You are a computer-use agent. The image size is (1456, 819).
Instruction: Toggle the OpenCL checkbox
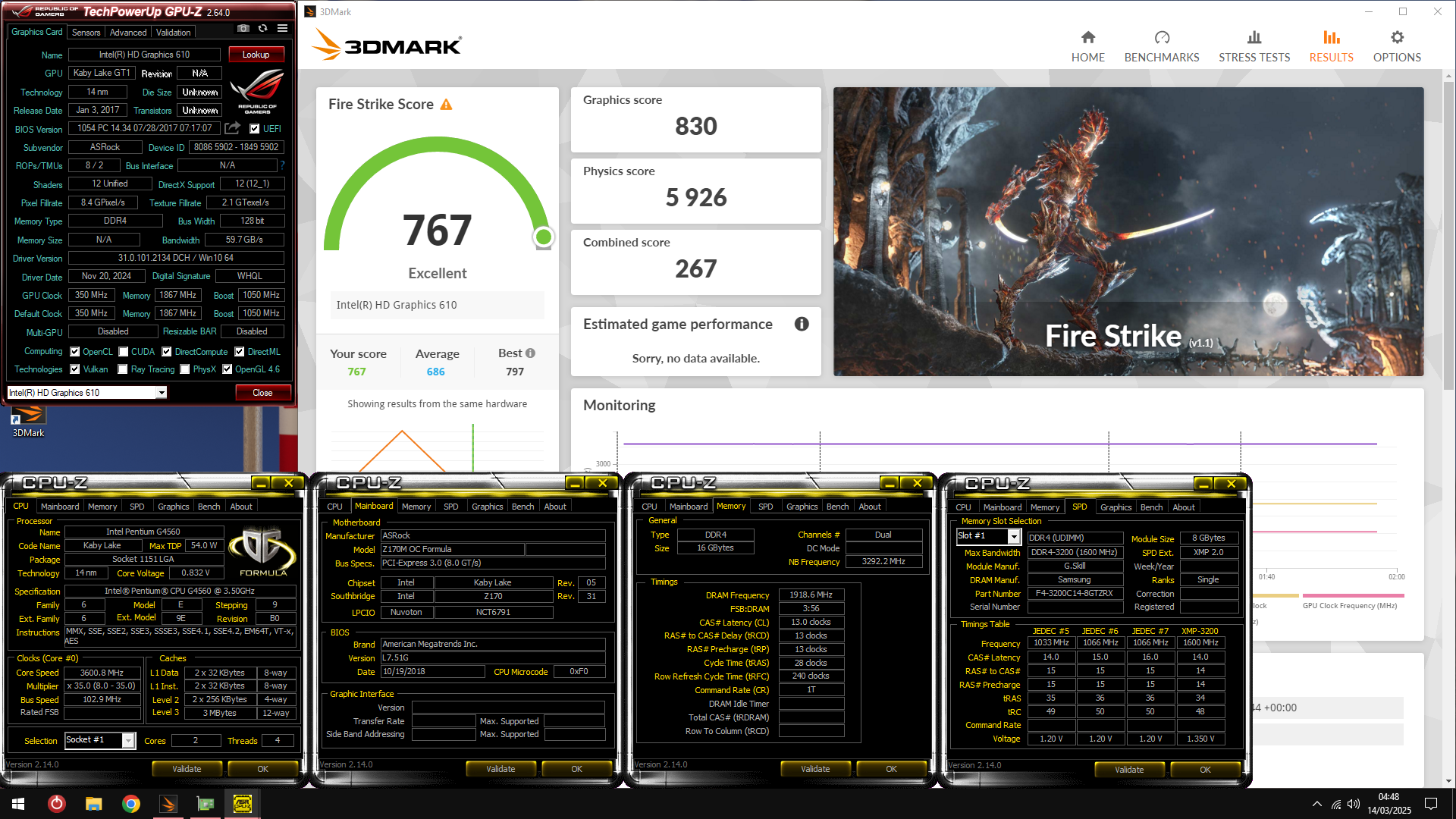point(75,352)
